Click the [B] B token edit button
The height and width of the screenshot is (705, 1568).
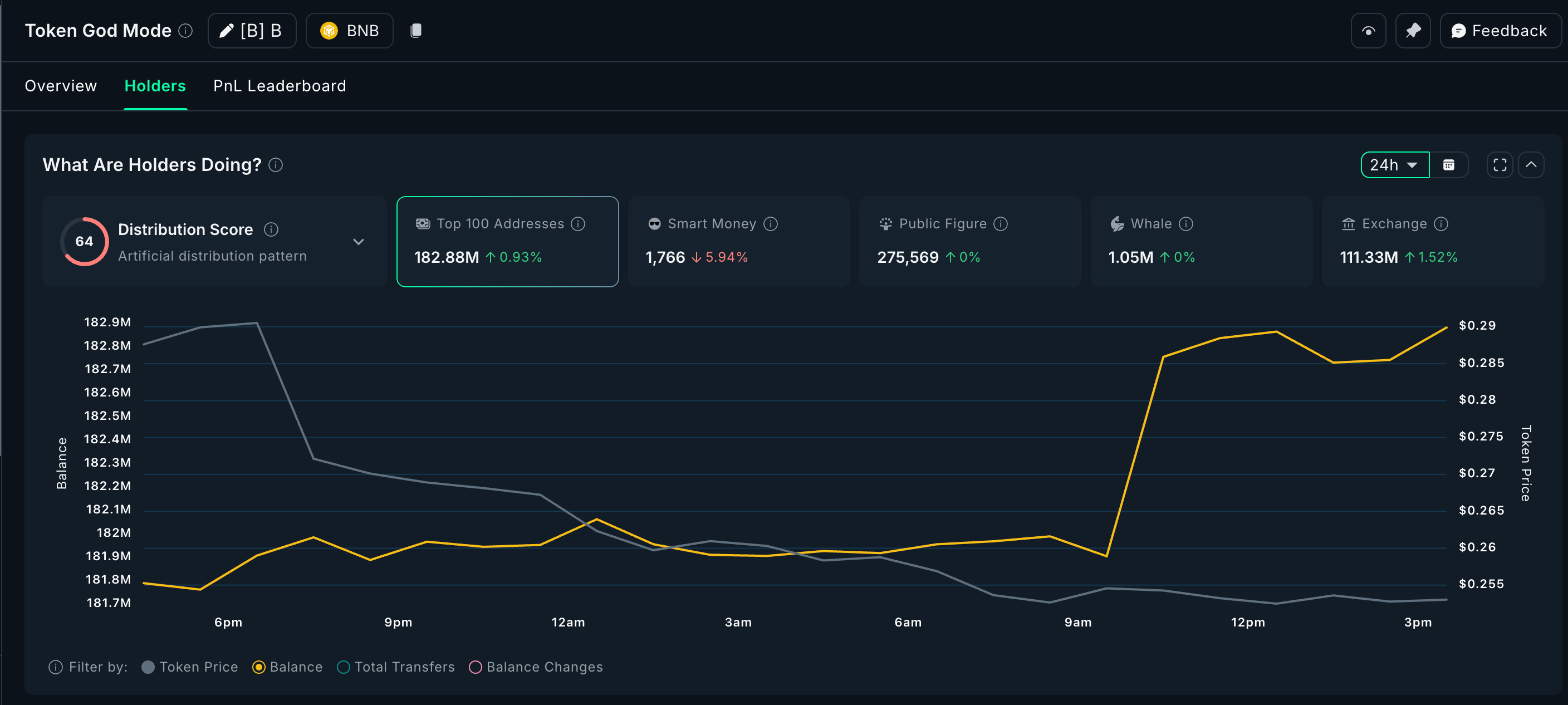(251, 31)
